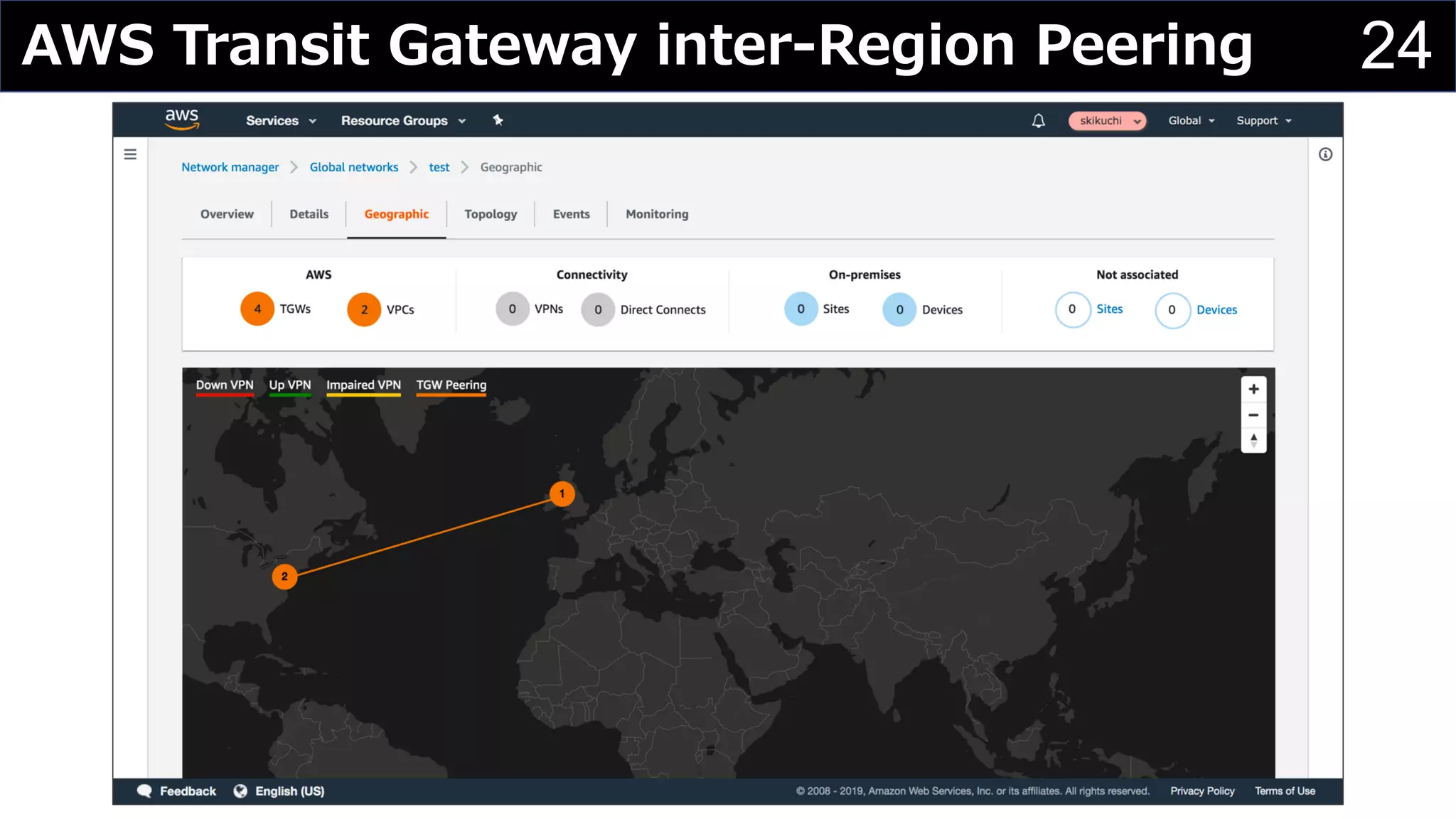The image size is (1456, 819).
Task: Open the skikuchi account dropdown
Action: pyautogui.click(x=1107, y=121)
